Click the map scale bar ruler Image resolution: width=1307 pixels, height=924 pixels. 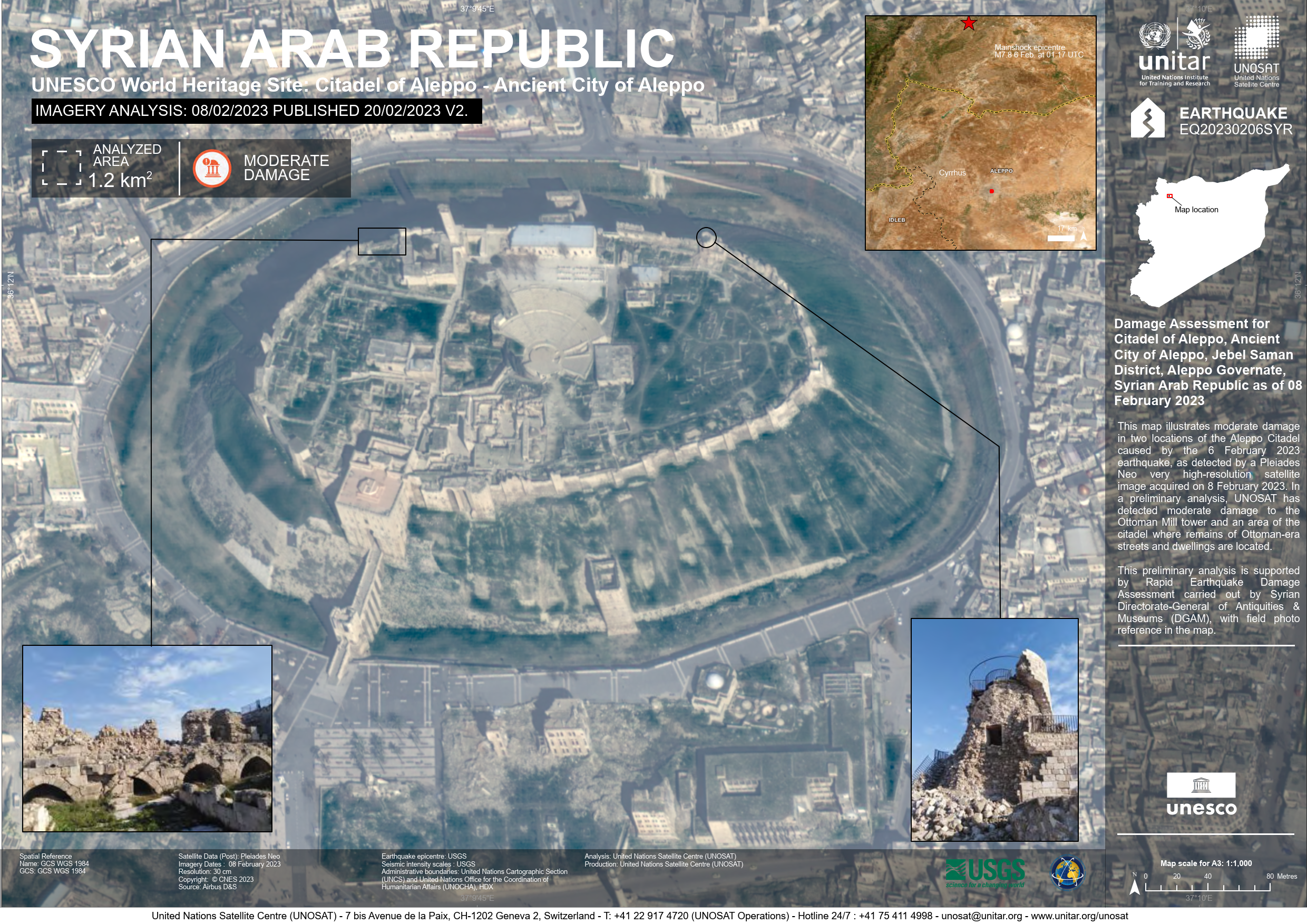[x=1207, y=887]
